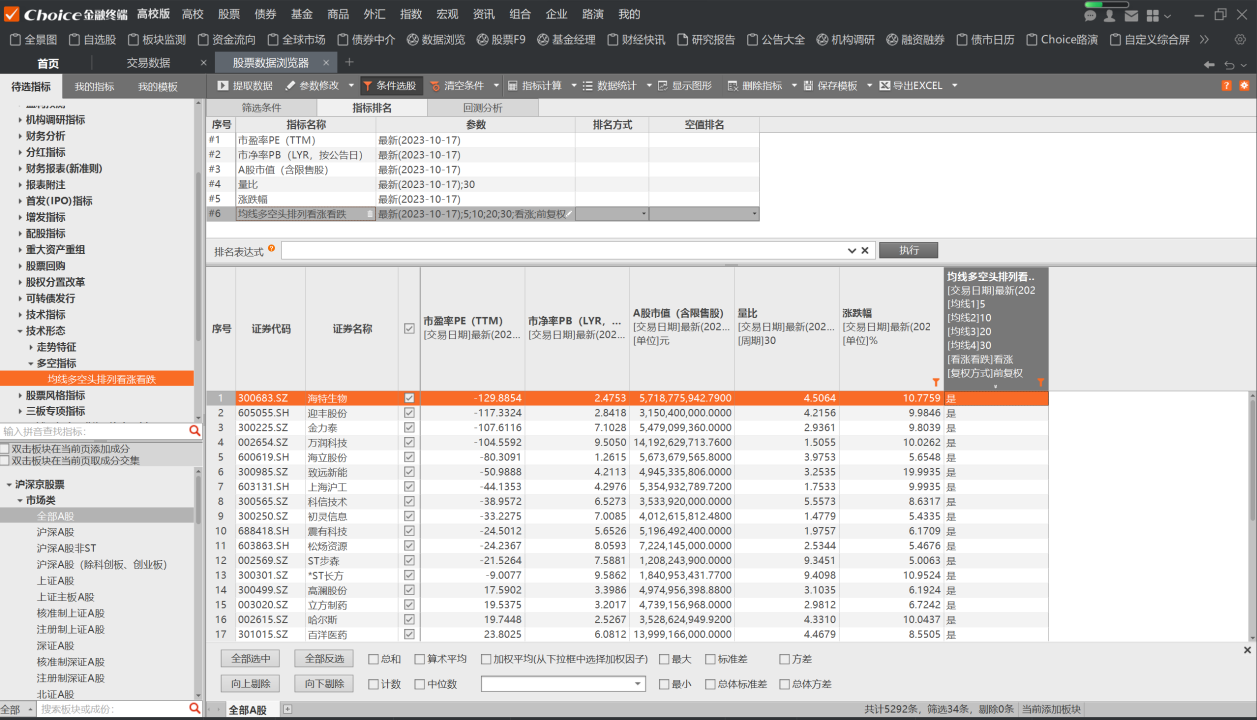This screenshot has width=1257, height=720.
Task: Click the 执行 button
Action: pyautogui.click(x=908, y=250)
